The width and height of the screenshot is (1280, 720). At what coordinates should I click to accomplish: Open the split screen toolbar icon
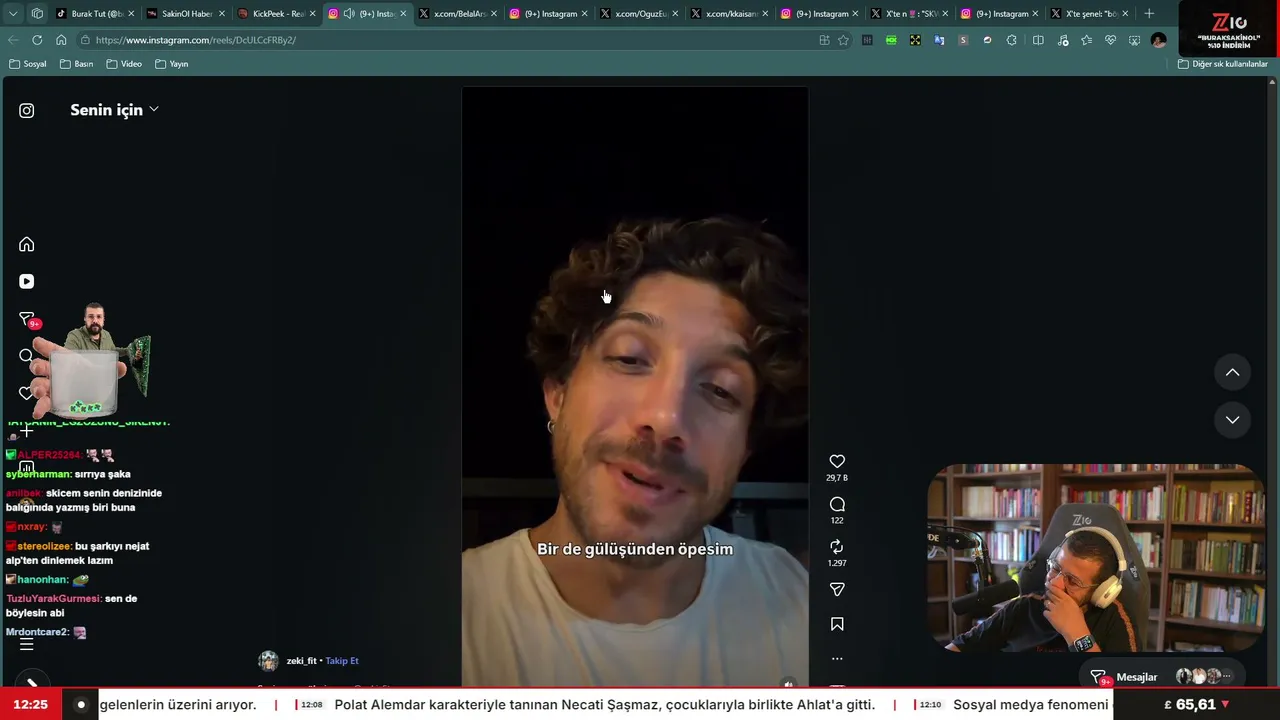pos(1038,40)
